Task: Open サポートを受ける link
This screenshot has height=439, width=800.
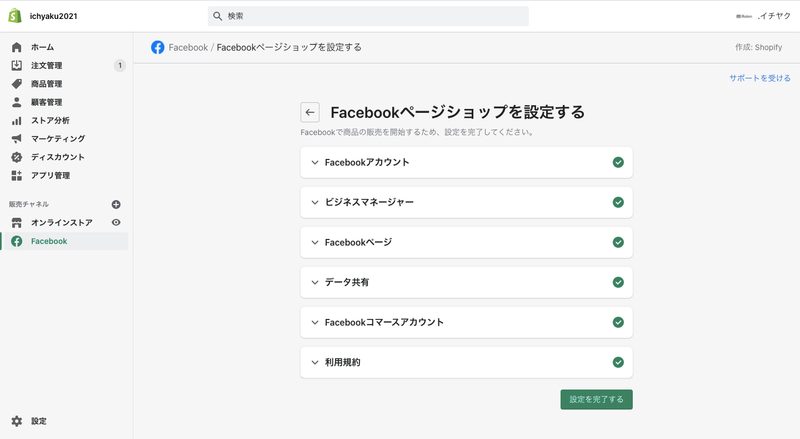Action: click(x=760, y=78)
